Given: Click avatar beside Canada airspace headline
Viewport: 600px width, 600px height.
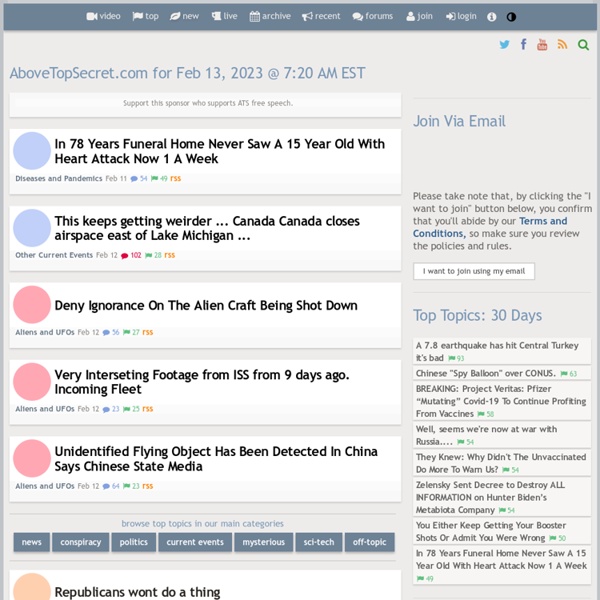Looking at the screenshot, I should click(32, 228).
